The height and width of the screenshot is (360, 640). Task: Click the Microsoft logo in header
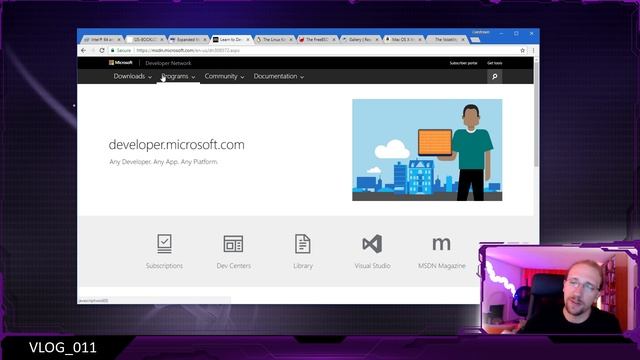click(x=121, y=63)
